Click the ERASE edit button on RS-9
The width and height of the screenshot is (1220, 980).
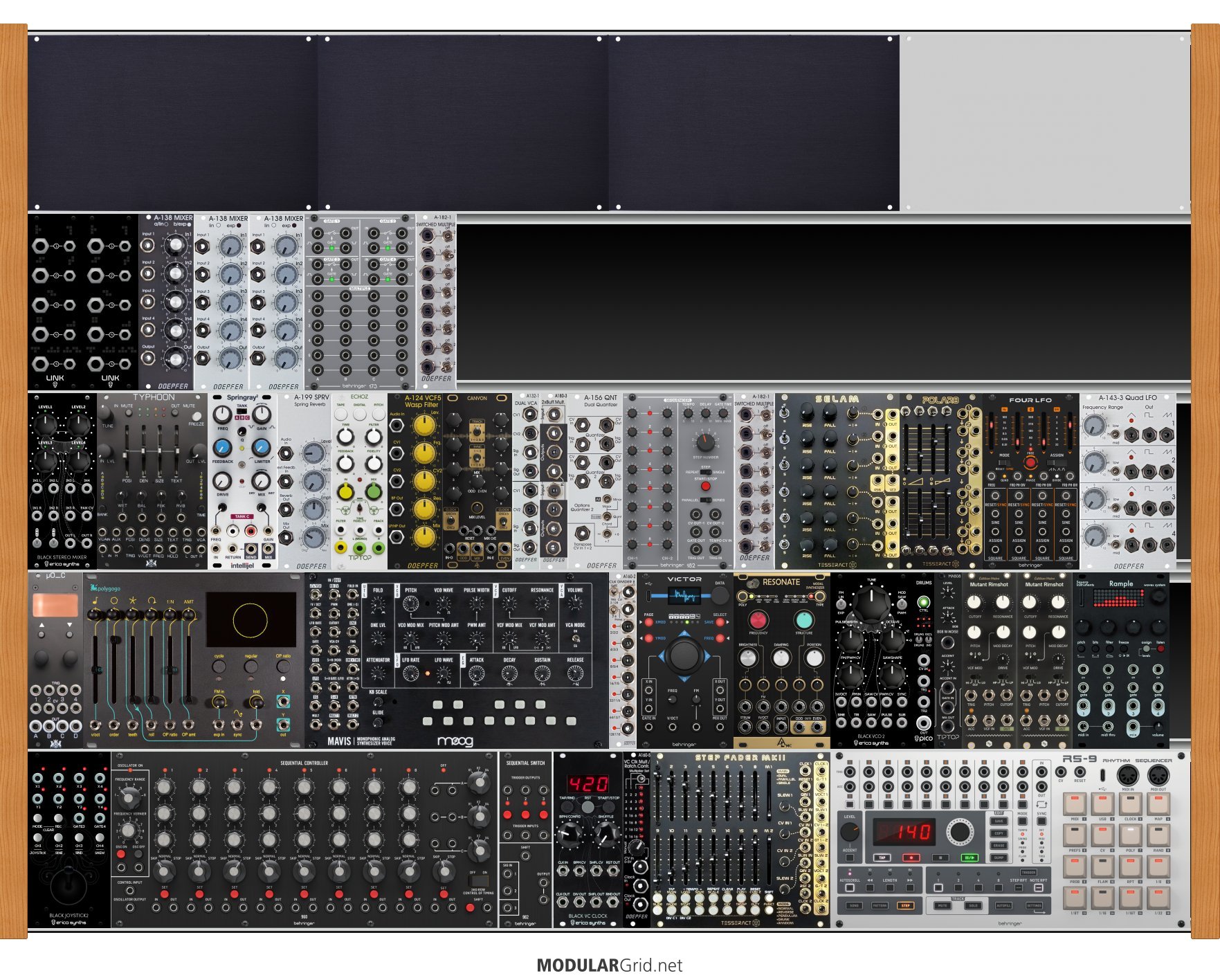tap(999, 845)
